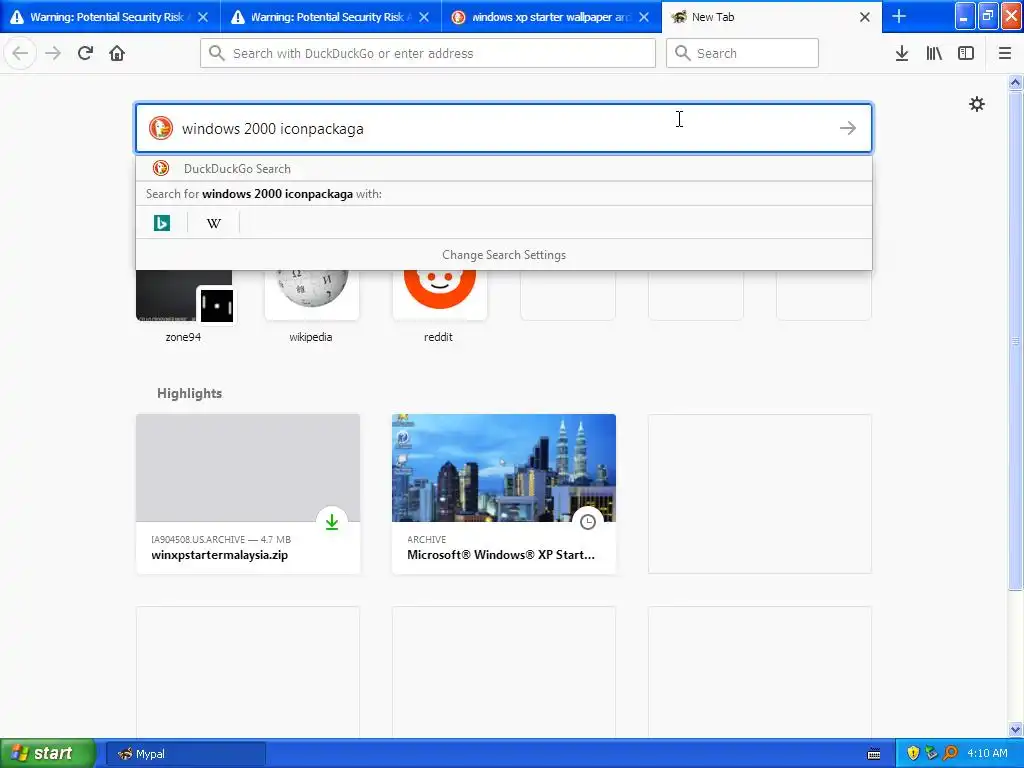Reload the current page
Viewport: 1024px width, 768px height.
tap(85, 53)
